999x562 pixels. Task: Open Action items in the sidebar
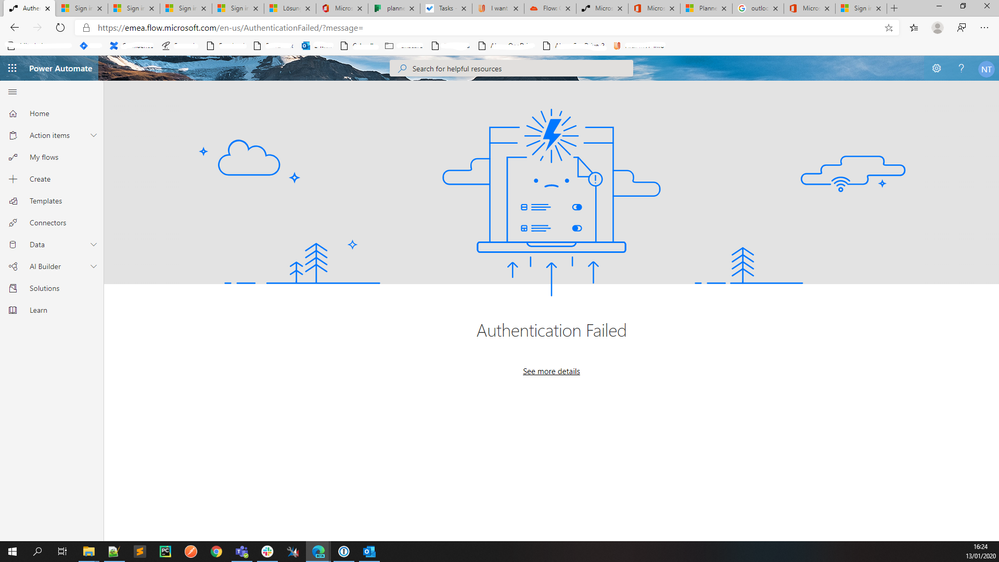(x=49, y=136)
